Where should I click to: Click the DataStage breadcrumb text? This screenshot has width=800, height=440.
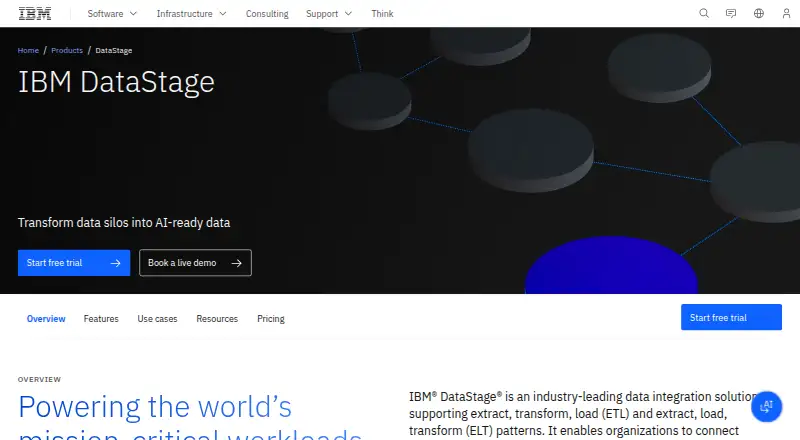tap(114, 51)
